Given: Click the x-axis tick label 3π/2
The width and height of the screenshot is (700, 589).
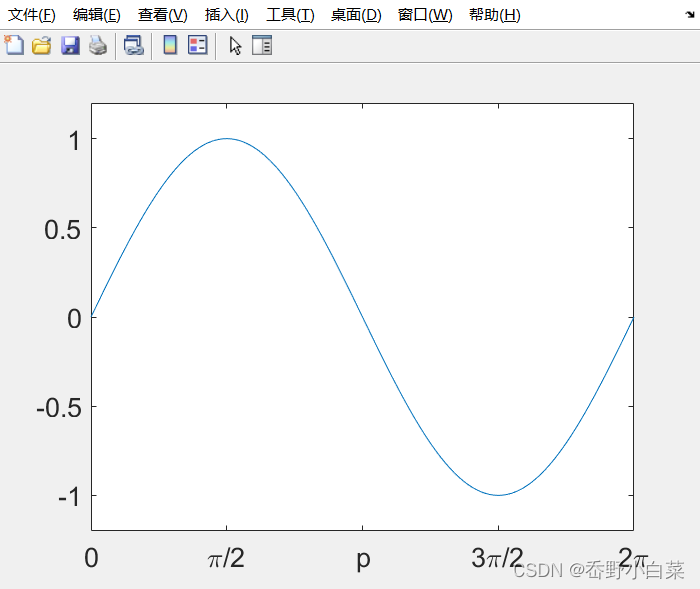Looking at the screenshot, I should pos(497,558).
